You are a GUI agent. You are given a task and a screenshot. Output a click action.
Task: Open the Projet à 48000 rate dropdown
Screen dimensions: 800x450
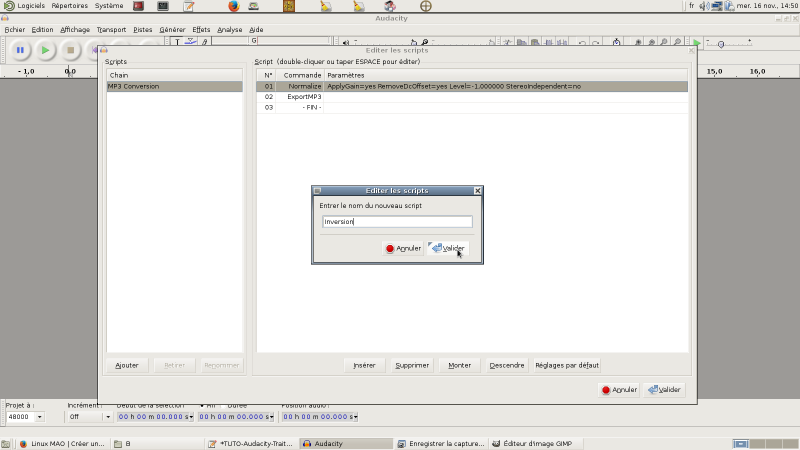coord(39,417)
